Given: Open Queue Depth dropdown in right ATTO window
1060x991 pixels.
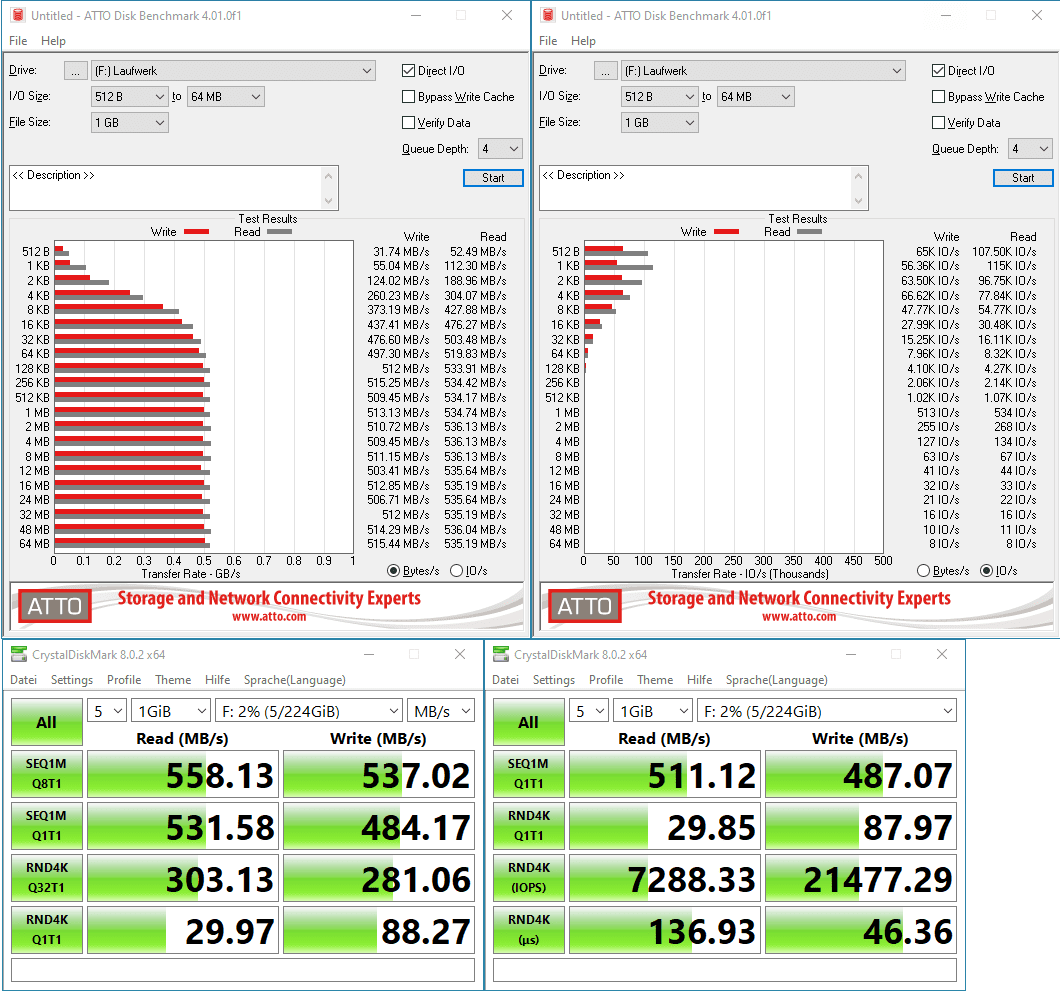Looking at the screenshot, I should click(1030, 149).
